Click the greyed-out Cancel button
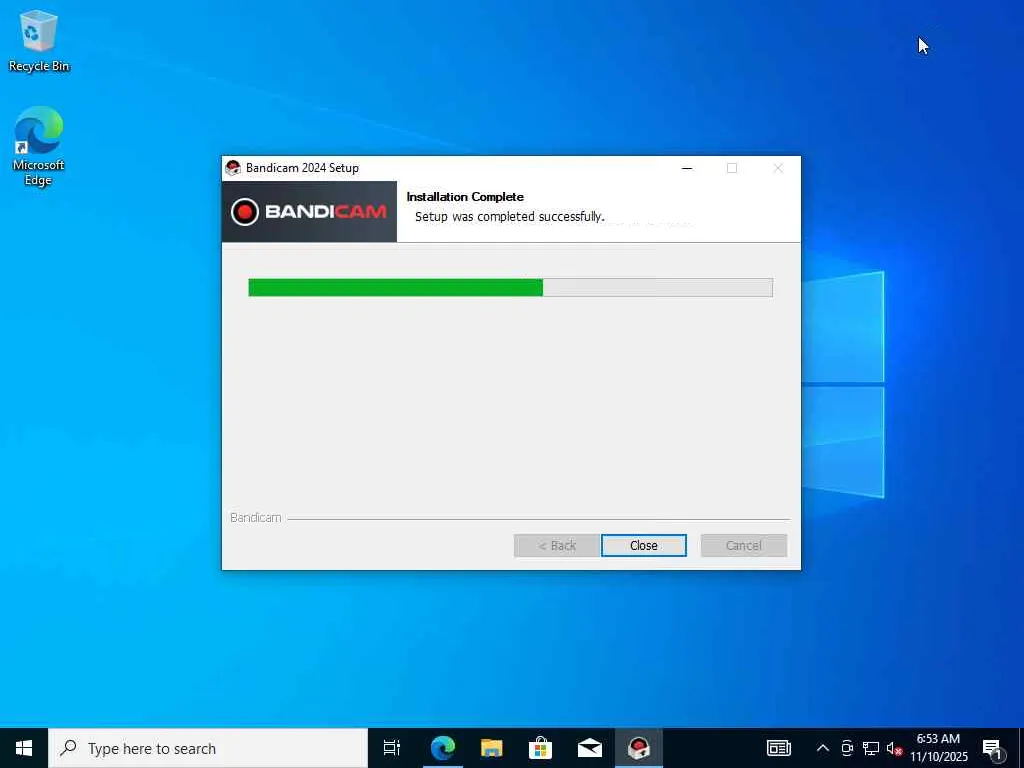 (x=743, y=545)
